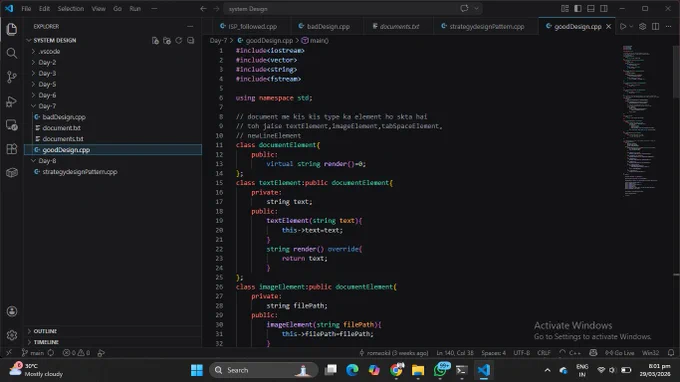Open the run button dropdown arrow
Image resolution: width=680 pixels, height=382 pixels.
click(631, 26)
